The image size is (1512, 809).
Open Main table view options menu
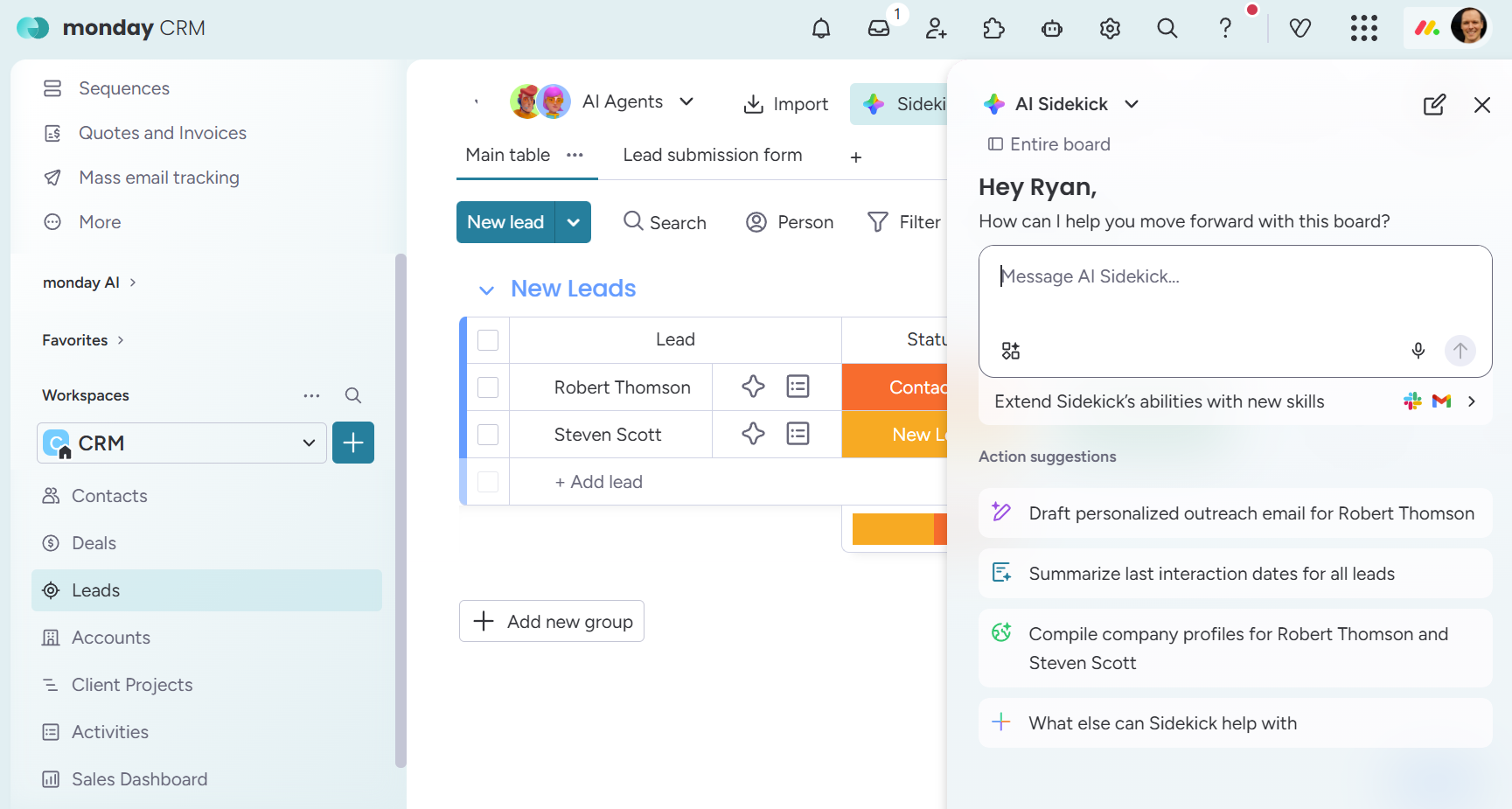[575, 155]
